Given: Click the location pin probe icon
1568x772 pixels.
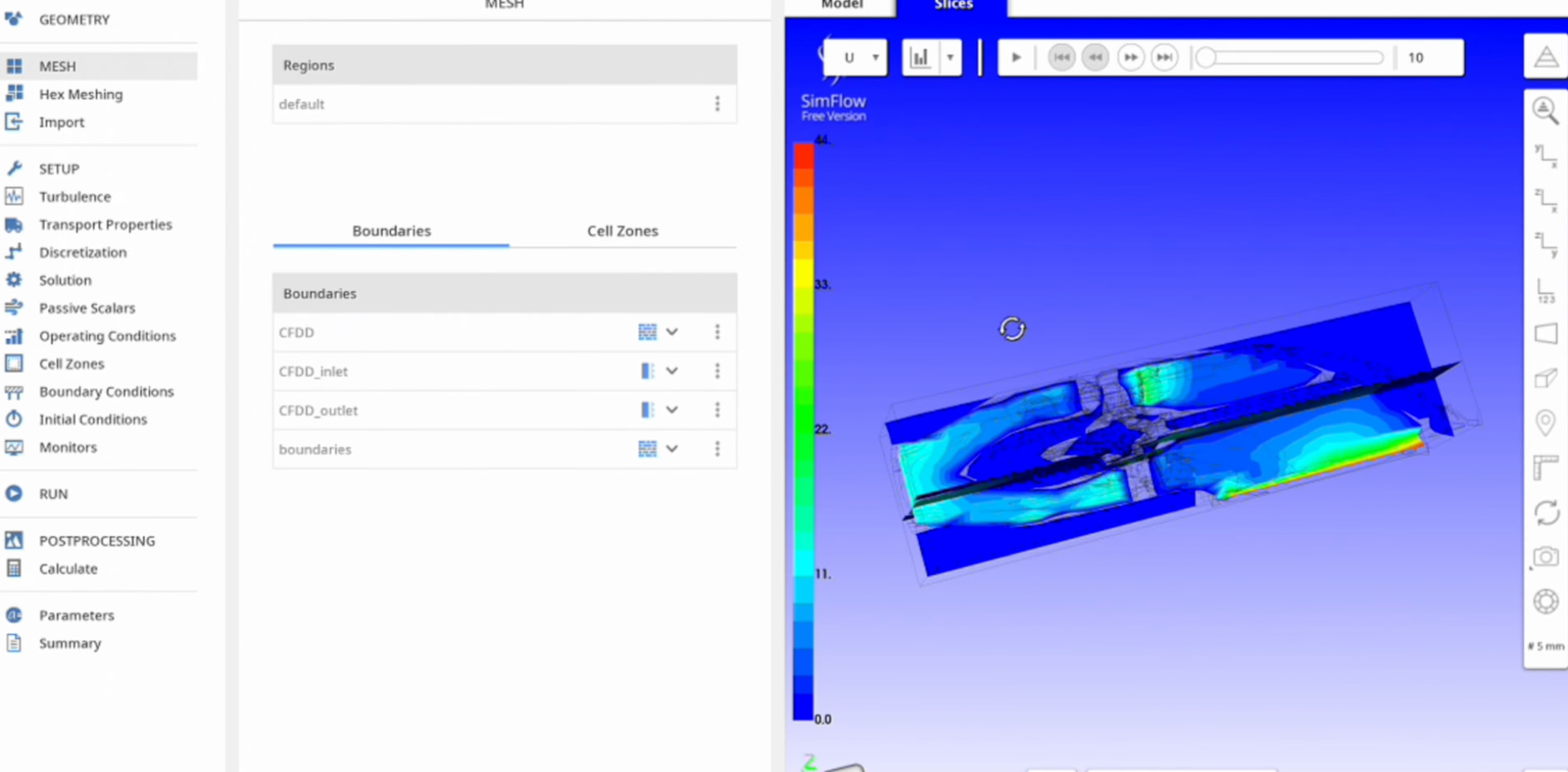Looking at the screenshot, I should click(1545, 422).
